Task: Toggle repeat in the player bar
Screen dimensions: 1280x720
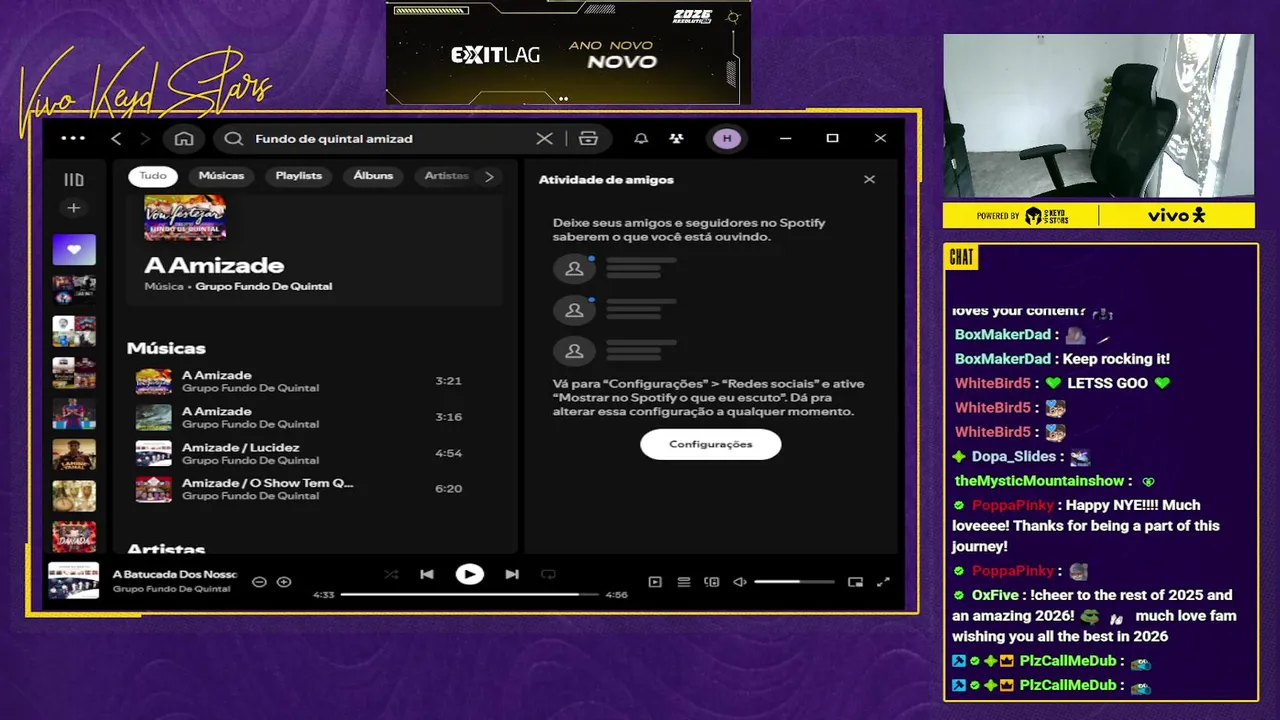Action: pos(548,574)
